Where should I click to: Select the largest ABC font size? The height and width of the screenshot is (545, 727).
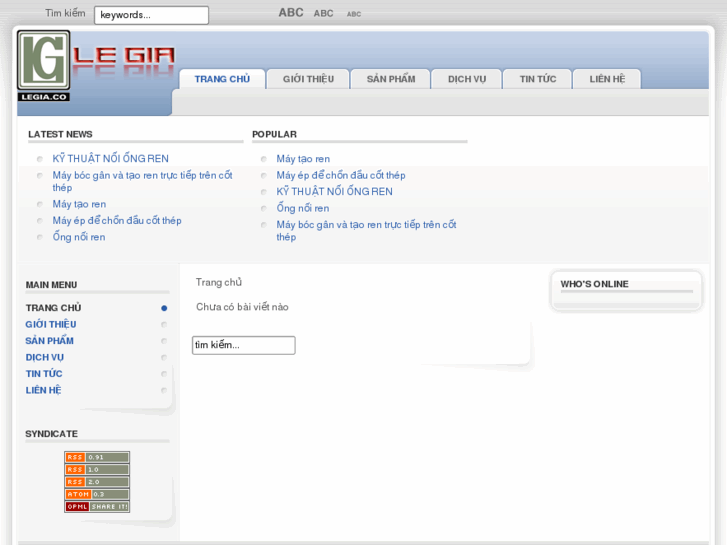[x=291, y=13]
